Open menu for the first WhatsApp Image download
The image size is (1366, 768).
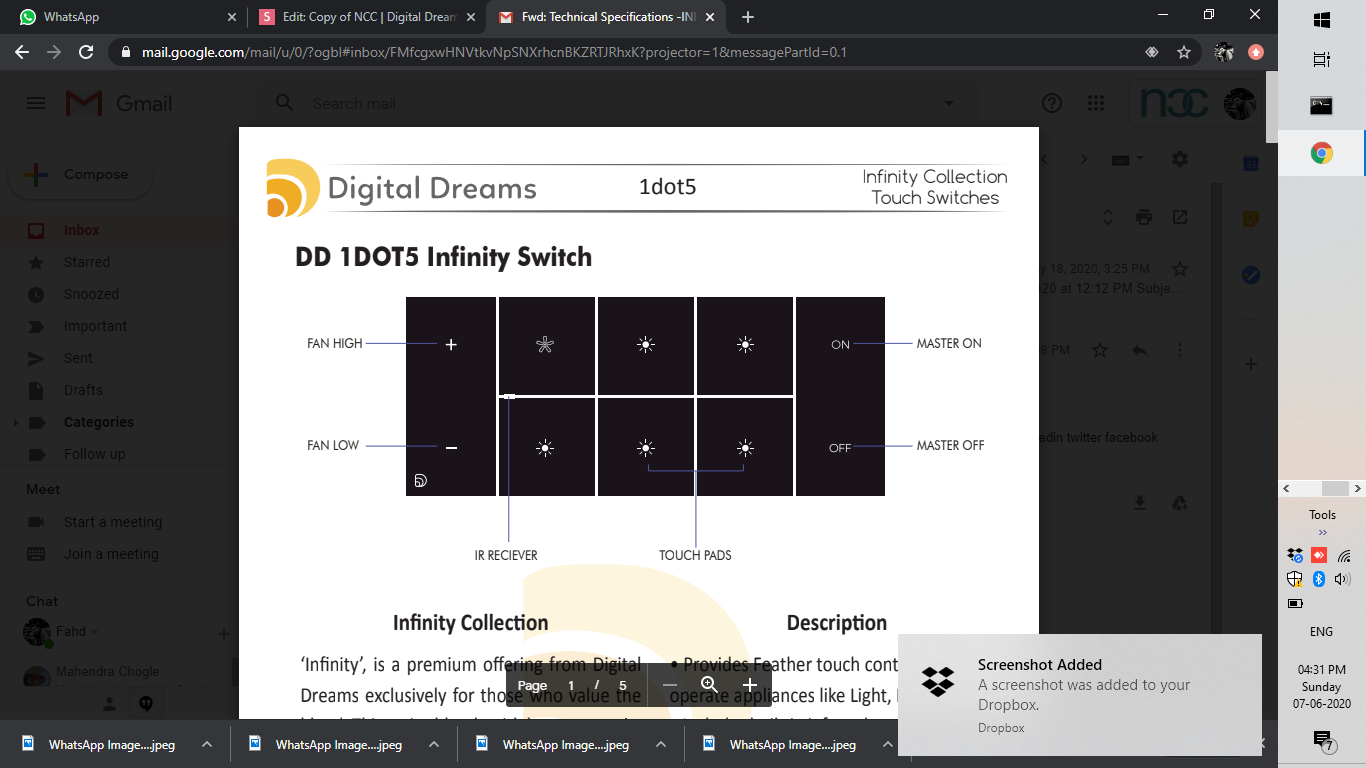(207, 745)
